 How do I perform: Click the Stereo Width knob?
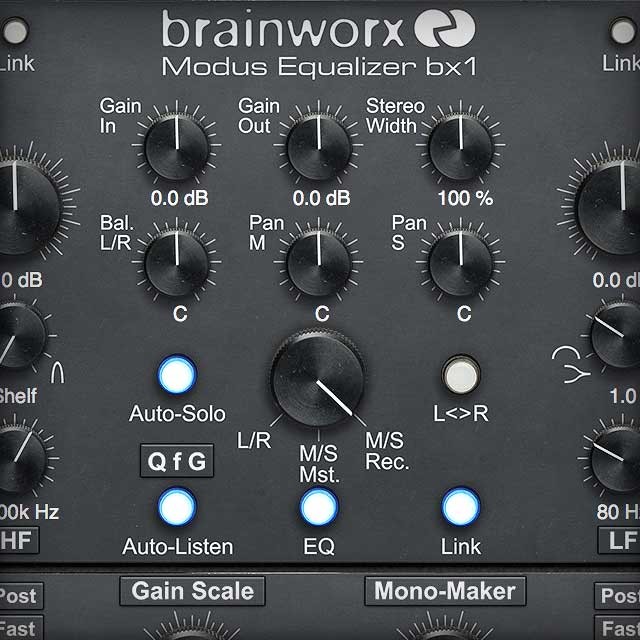(x=461, y=147)
